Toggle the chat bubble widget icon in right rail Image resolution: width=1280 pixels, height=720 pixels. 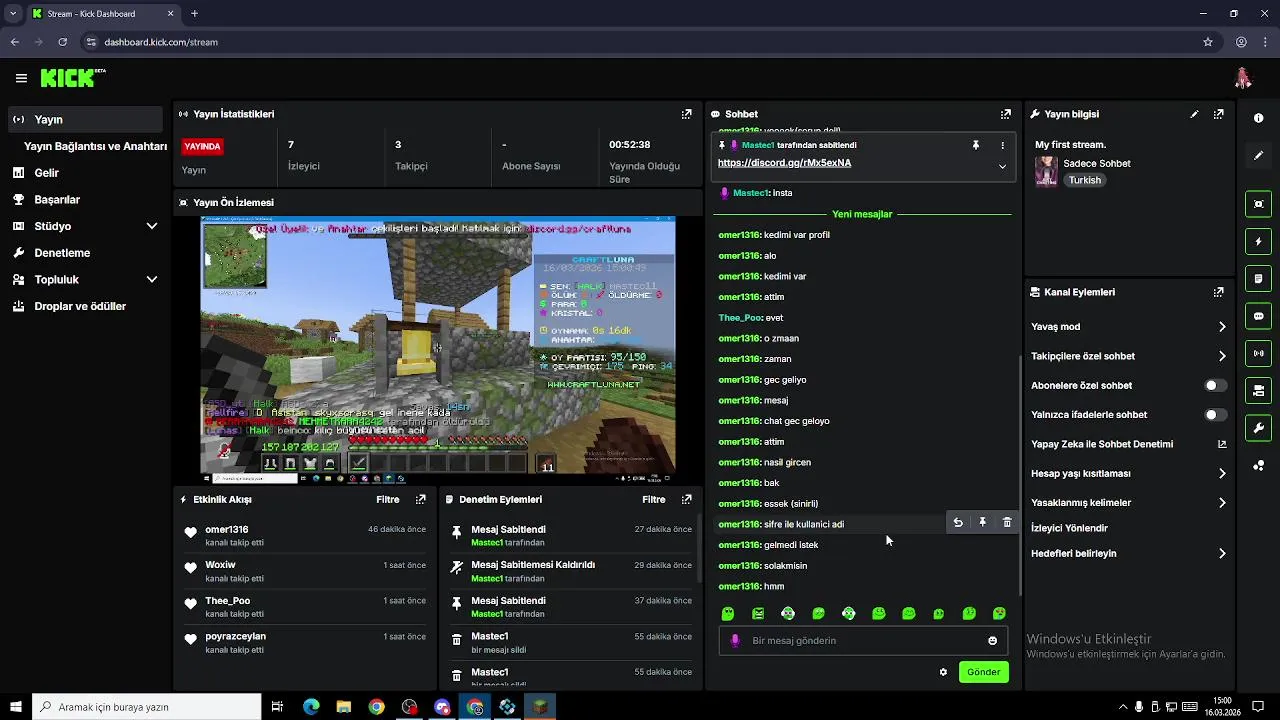(x=1258, y=316)
